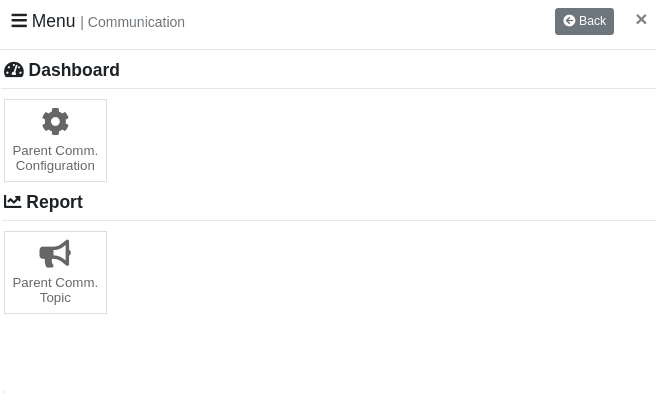Click the word 'Configuration' in the Dashboard tile
Viewport: 656px width, 408px height.
point(55,166)
